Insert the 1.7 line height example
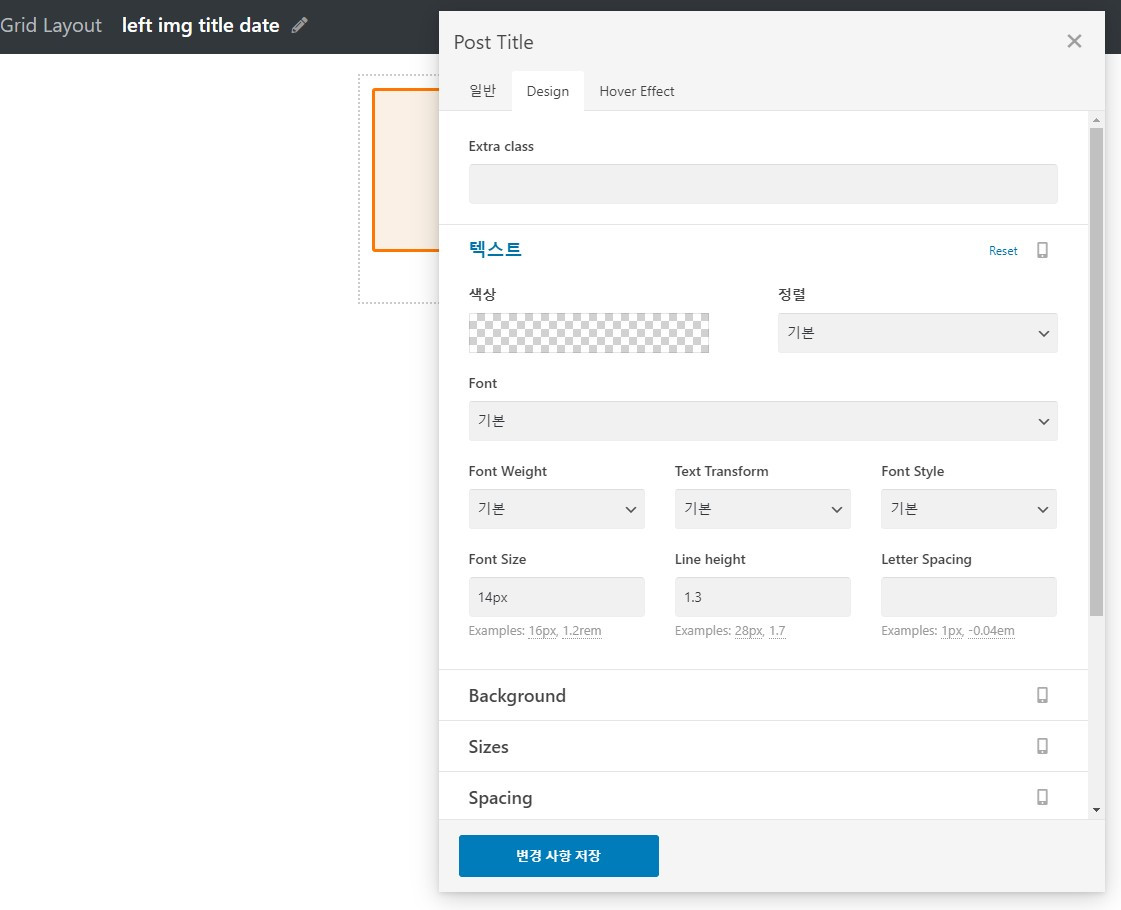Image resolution: width=1121 pixels, height=910 pixels. coord(777,630)
